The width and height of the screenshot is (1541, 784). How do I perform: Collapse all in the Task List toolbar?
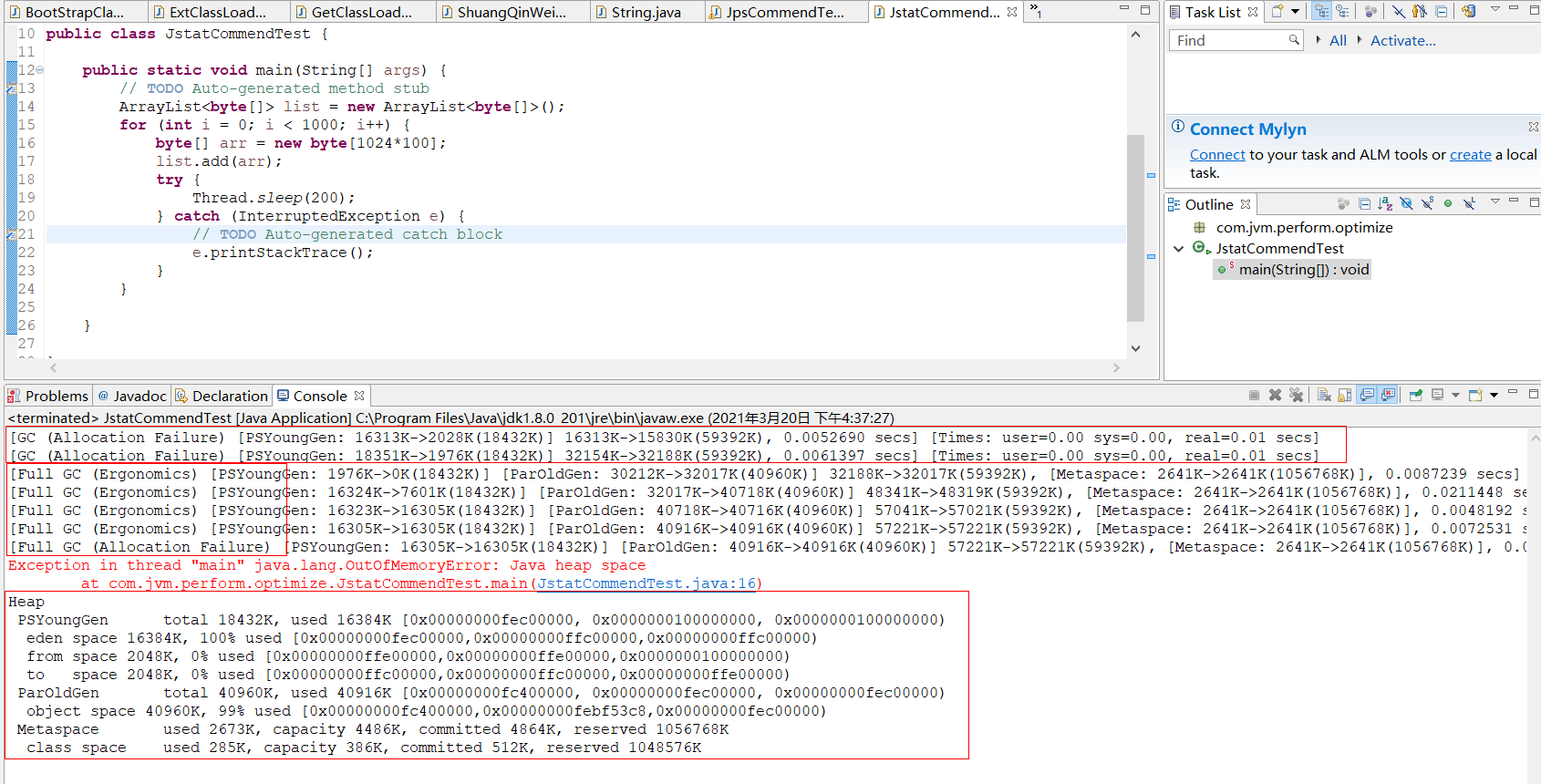(x=1442, y=12)
